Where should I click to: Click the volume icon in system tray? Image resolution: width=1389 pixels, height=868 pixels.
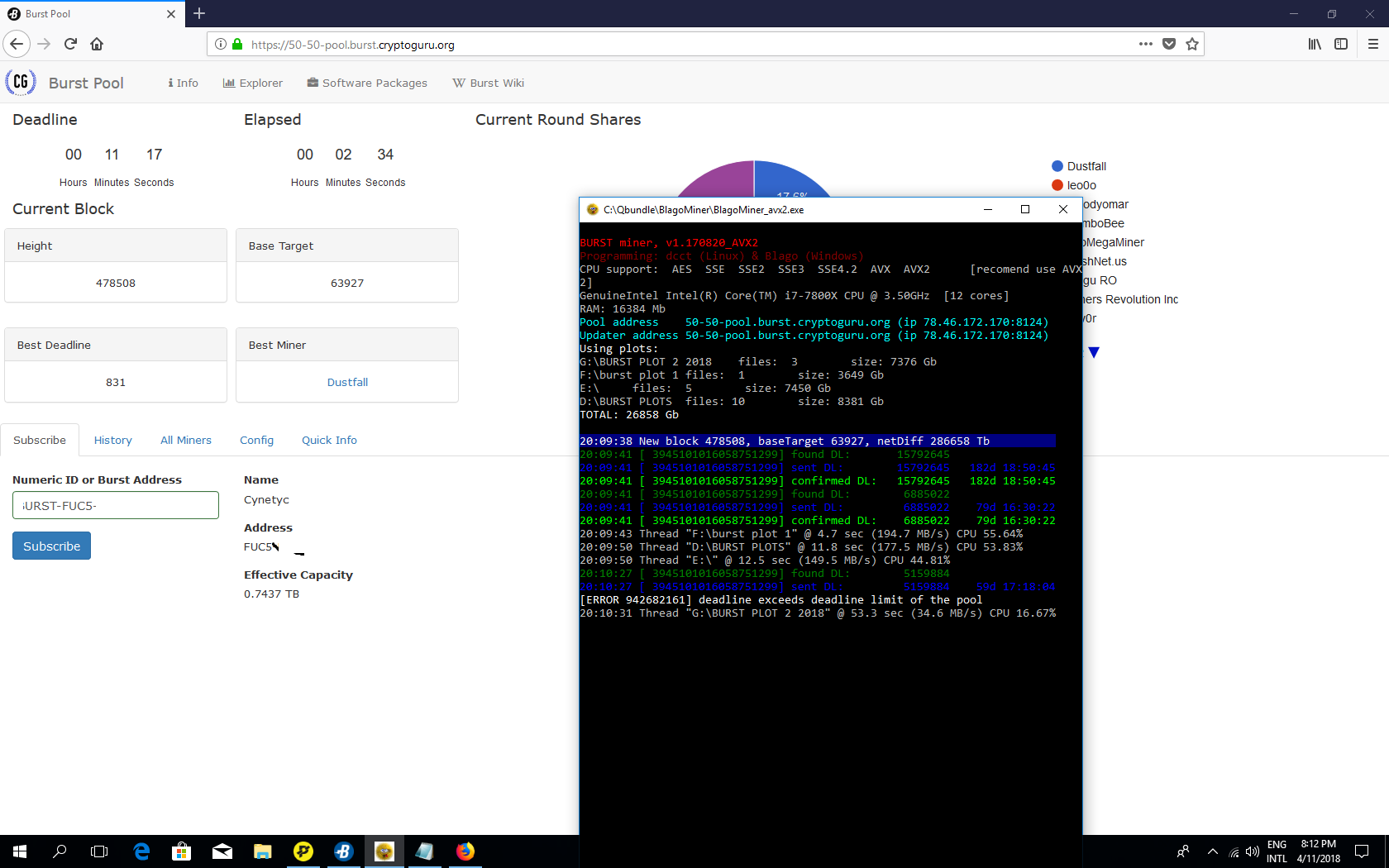[1253, 851]
